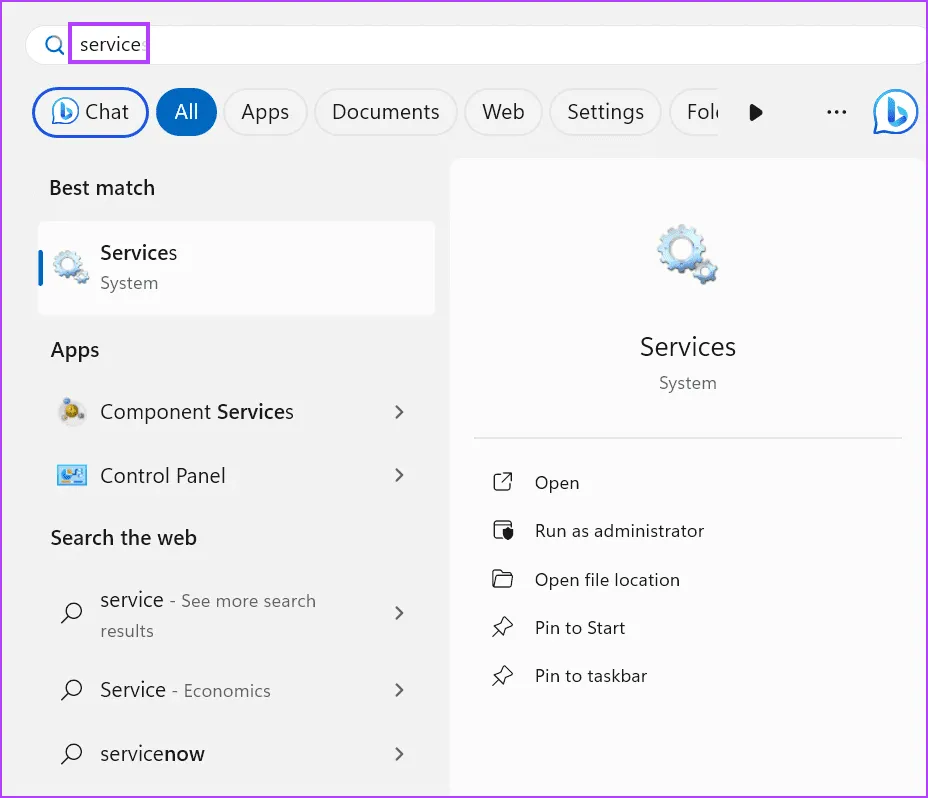Select the Documents filter tab
Viewport: 928px width, 798px height.
(385, 113)
